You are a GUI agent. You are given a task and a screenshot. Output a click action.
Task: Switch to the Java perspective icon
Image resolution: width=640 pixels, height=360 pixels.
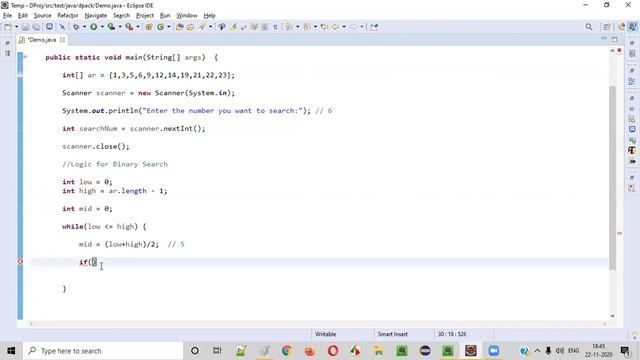(x=632, y=27)
